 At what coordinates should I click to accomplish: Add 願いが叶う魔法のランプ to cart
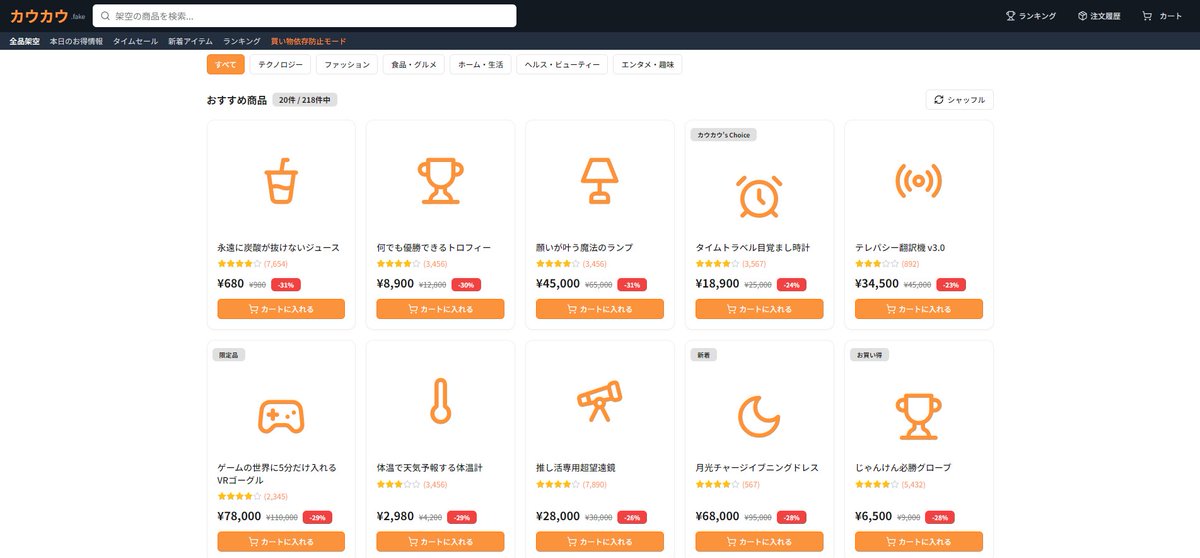[x=599, y=309]
